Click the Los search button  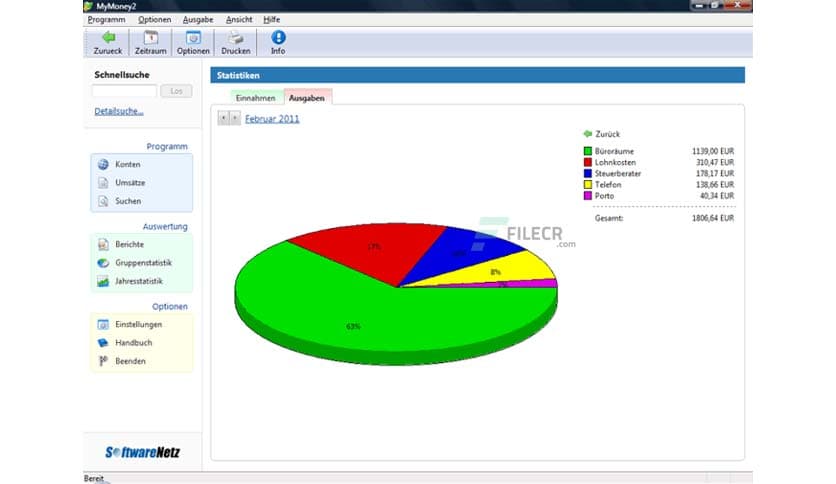click(x=176, y=91)
